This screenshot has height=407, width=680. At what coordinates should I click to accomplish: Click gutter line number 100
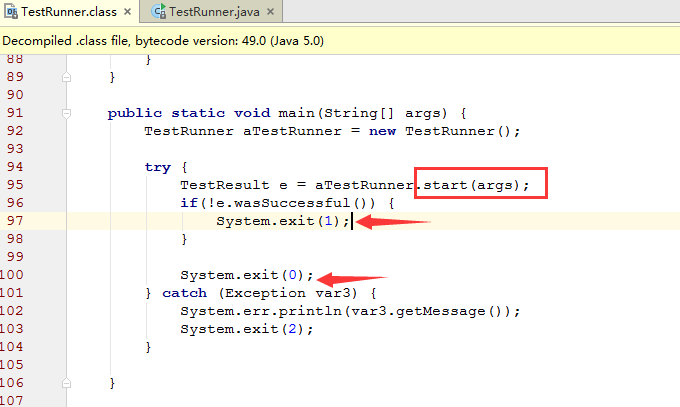[12, 275]
